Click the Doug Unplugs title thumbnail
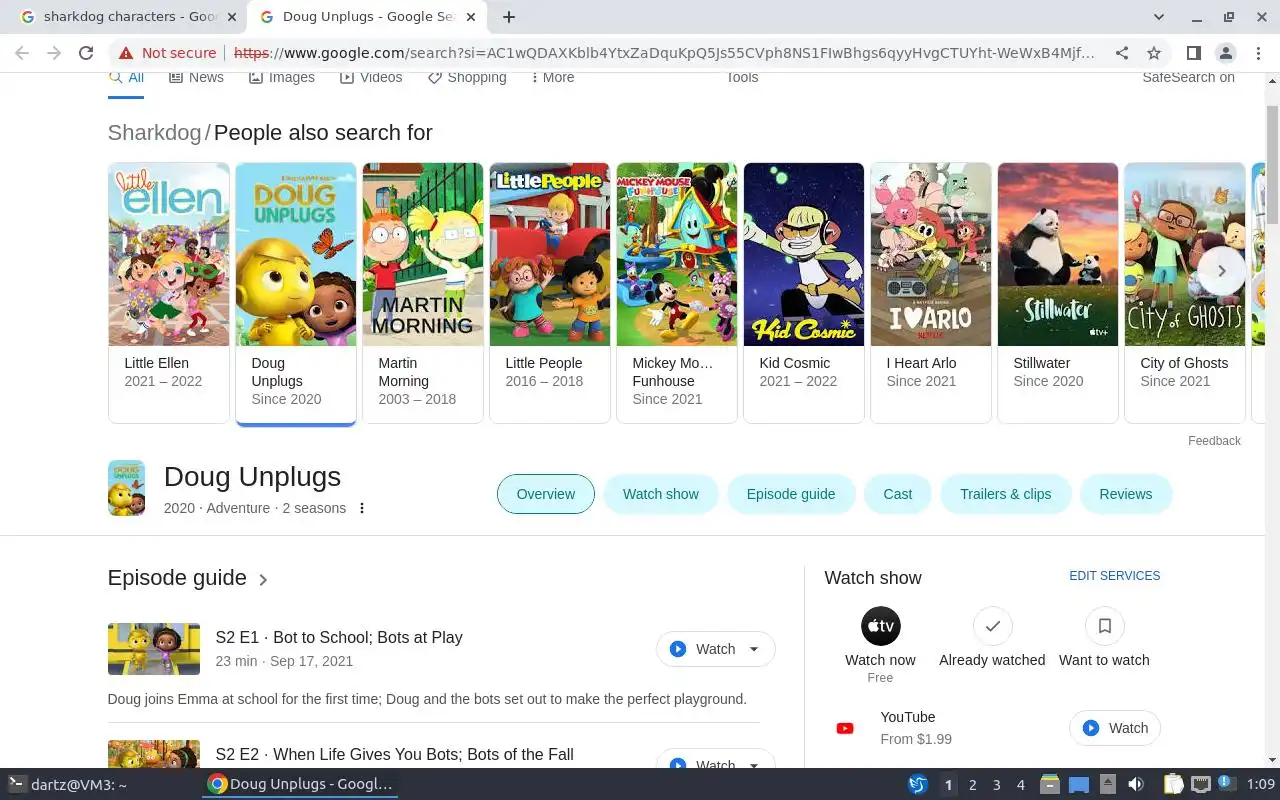The height and width of the screenshot is (800, 1280). [x=126, y=488]
